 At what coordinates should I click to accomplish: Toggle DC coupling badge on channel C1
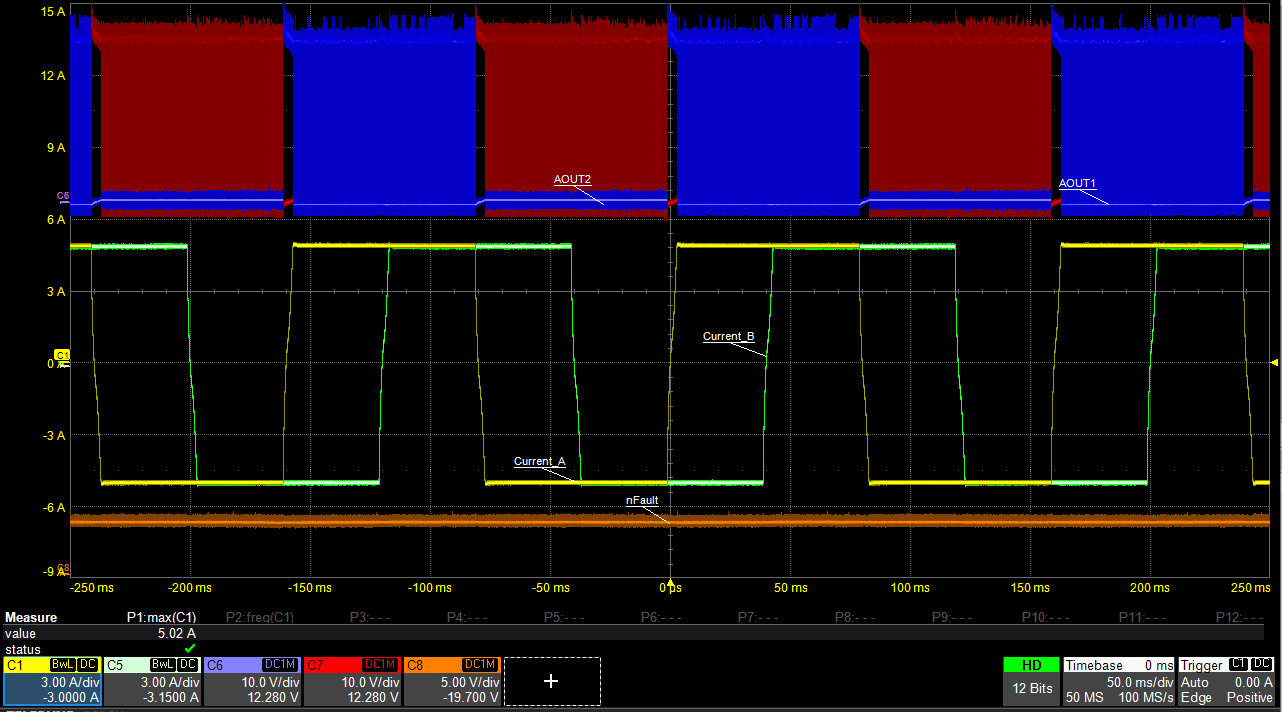coord(90,663)
